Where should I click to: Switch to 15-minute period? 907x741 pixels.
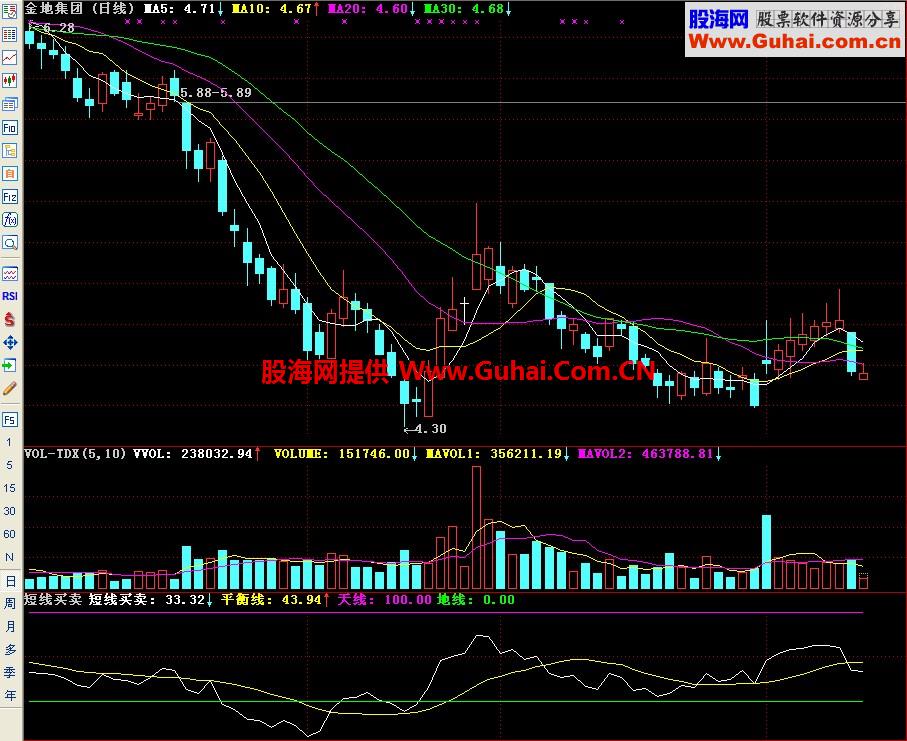coord(9,488)
